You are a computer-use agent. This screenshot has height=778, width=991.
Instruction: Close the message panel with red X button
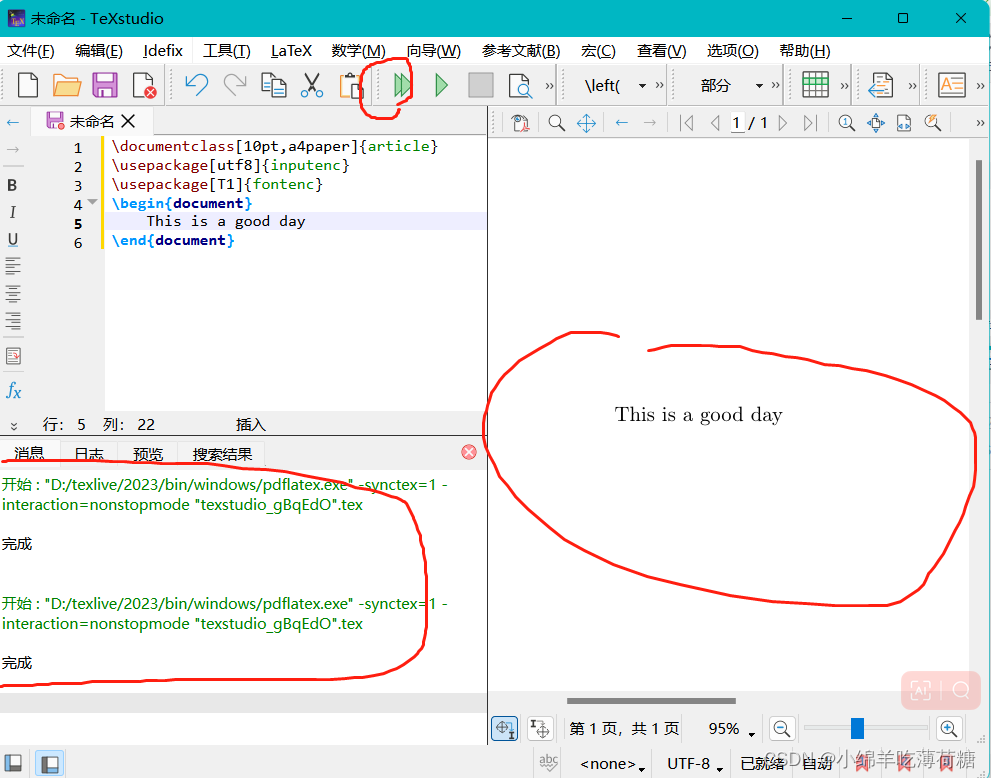tap(469, 451)
